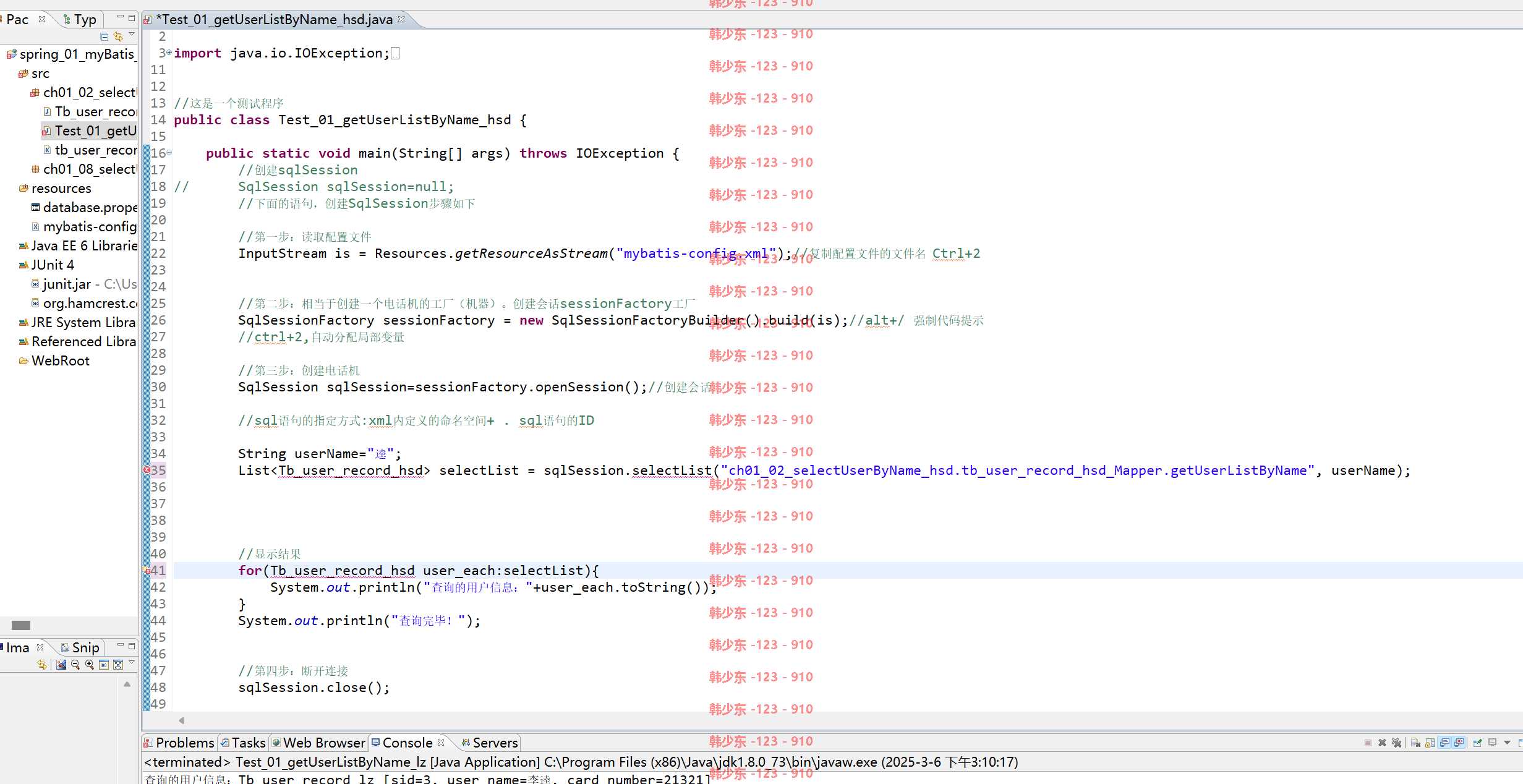The height and width of the screenshot is (784, 1523).
Task: Toggle Scroll Lock in Console
Action: pos(1430,743)
